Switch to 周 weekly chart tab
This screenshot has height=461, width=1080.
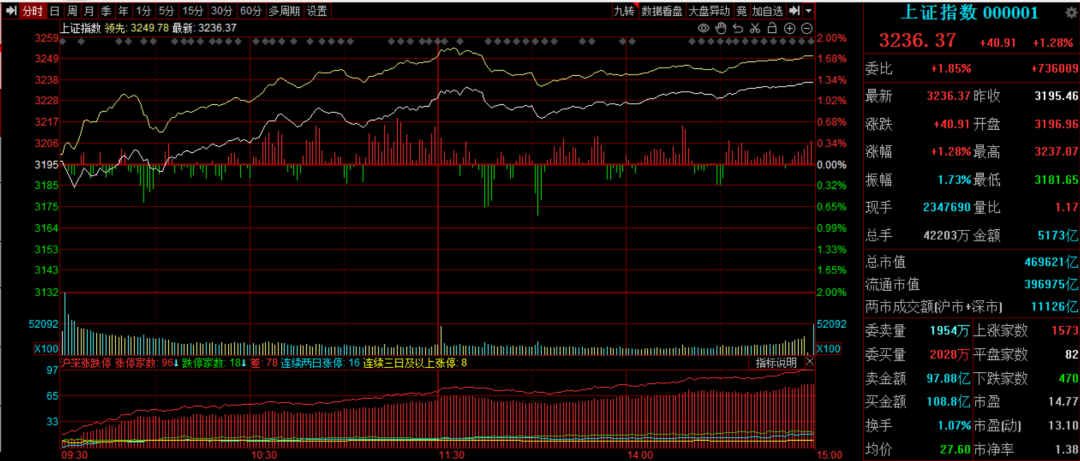pos(72,11)
